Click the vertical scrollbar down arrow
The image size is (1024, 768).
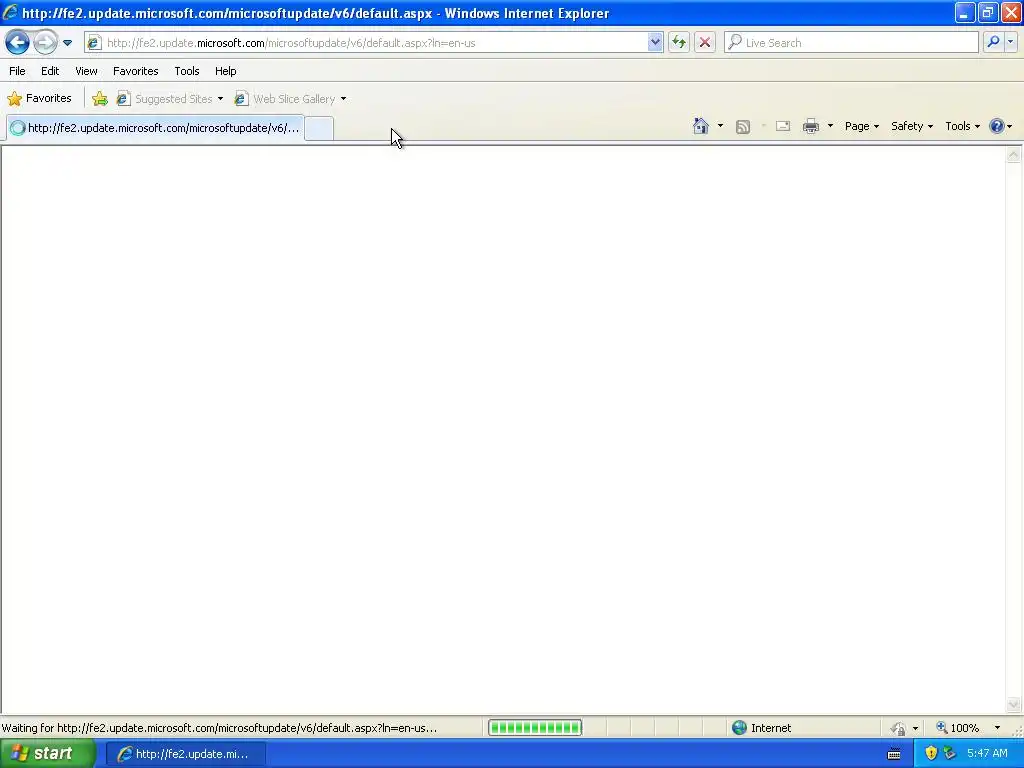pyautogui.click(x=1014, y=704)
